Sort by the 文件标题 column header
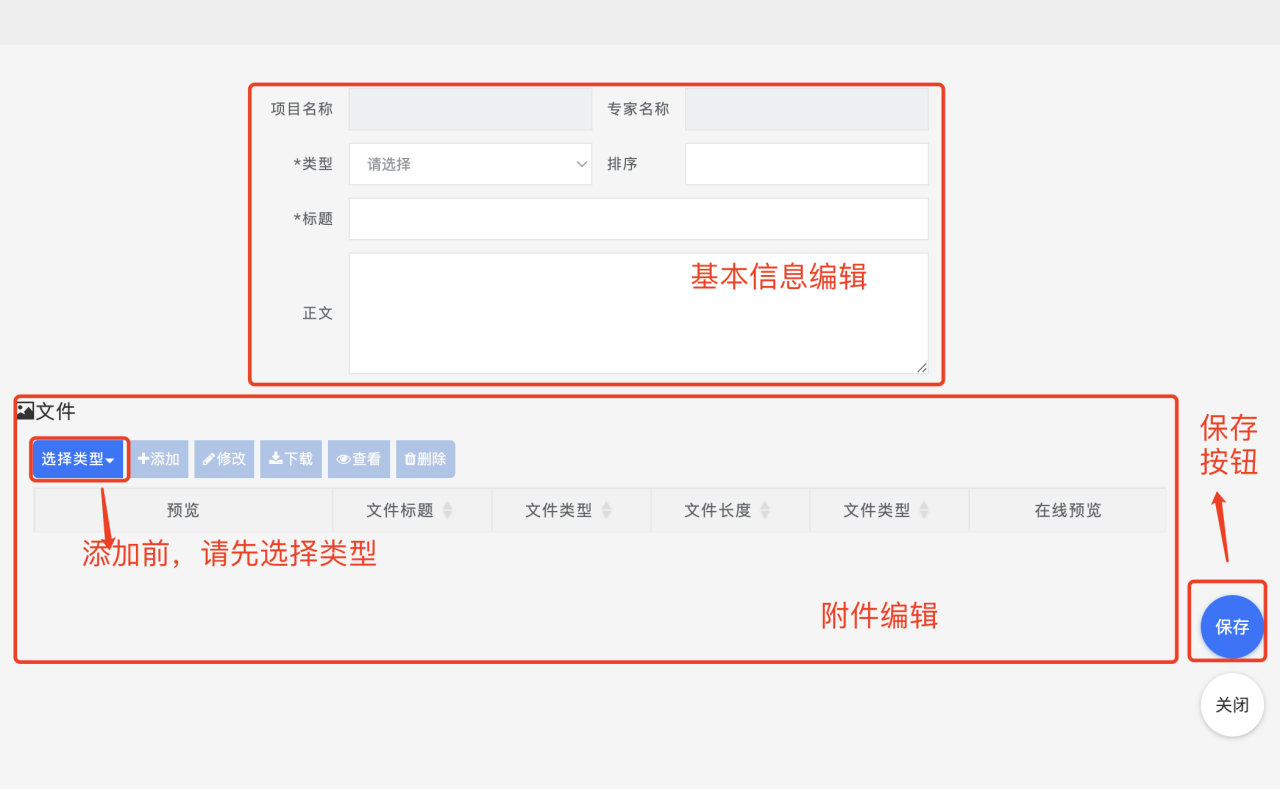The width and height of the screenshot is (1280, 789). [412, 510]
